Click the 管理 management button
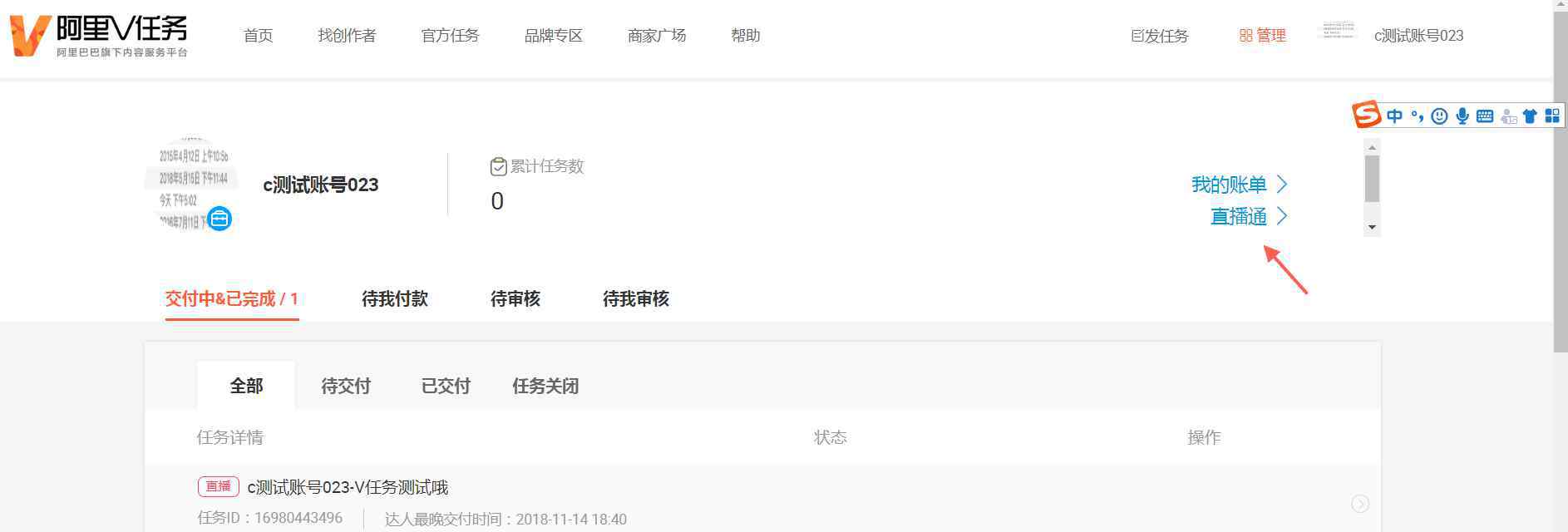Screen dimensions: 1568x532 point(1262,36)
